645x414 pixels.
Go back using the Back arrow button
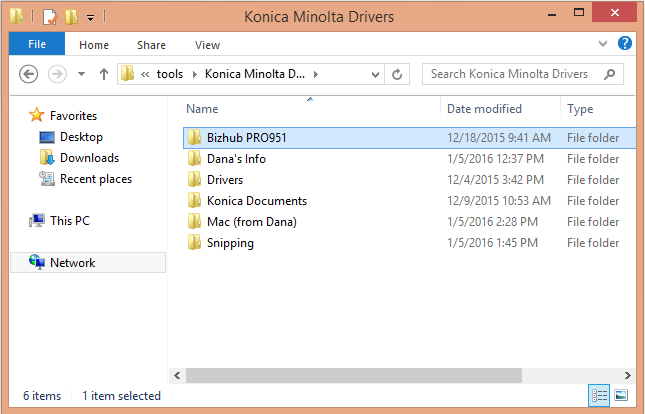click(x=28, y=74)
